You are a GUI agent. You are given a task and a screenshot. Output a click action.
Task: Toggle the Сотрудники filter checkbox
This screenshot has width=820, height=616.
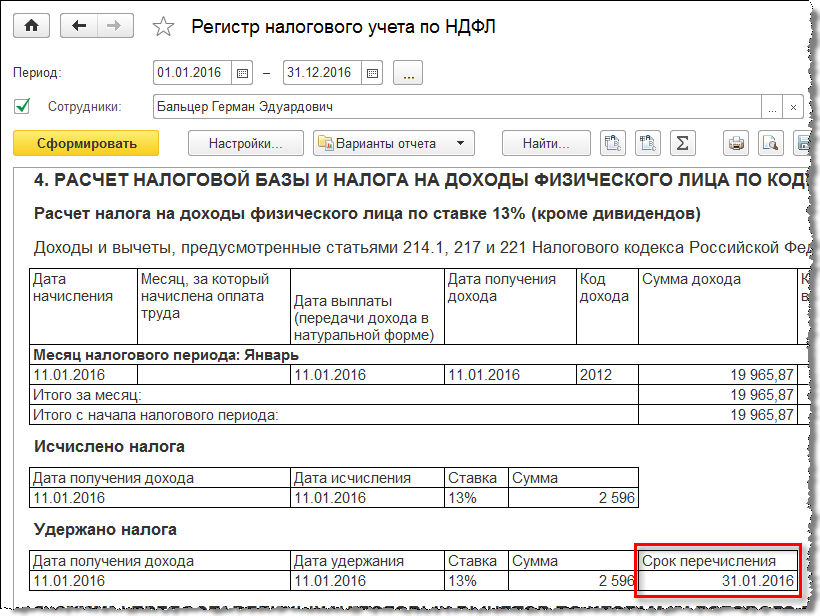22,106
